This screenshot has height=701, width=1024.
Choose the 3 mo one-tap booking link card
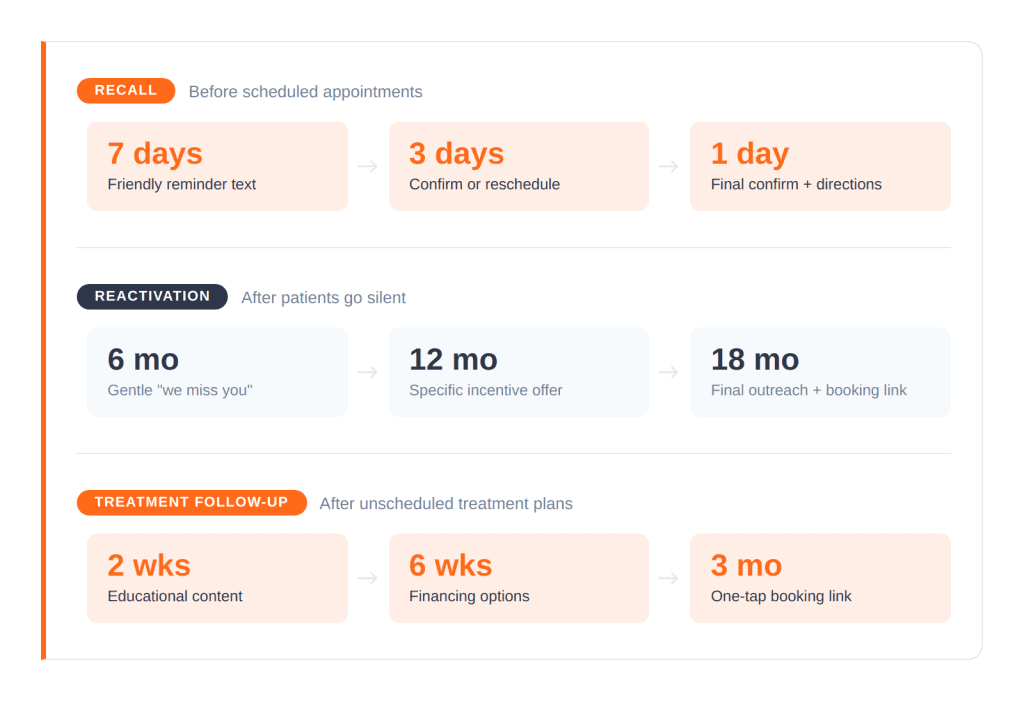[x=820, y=578]
